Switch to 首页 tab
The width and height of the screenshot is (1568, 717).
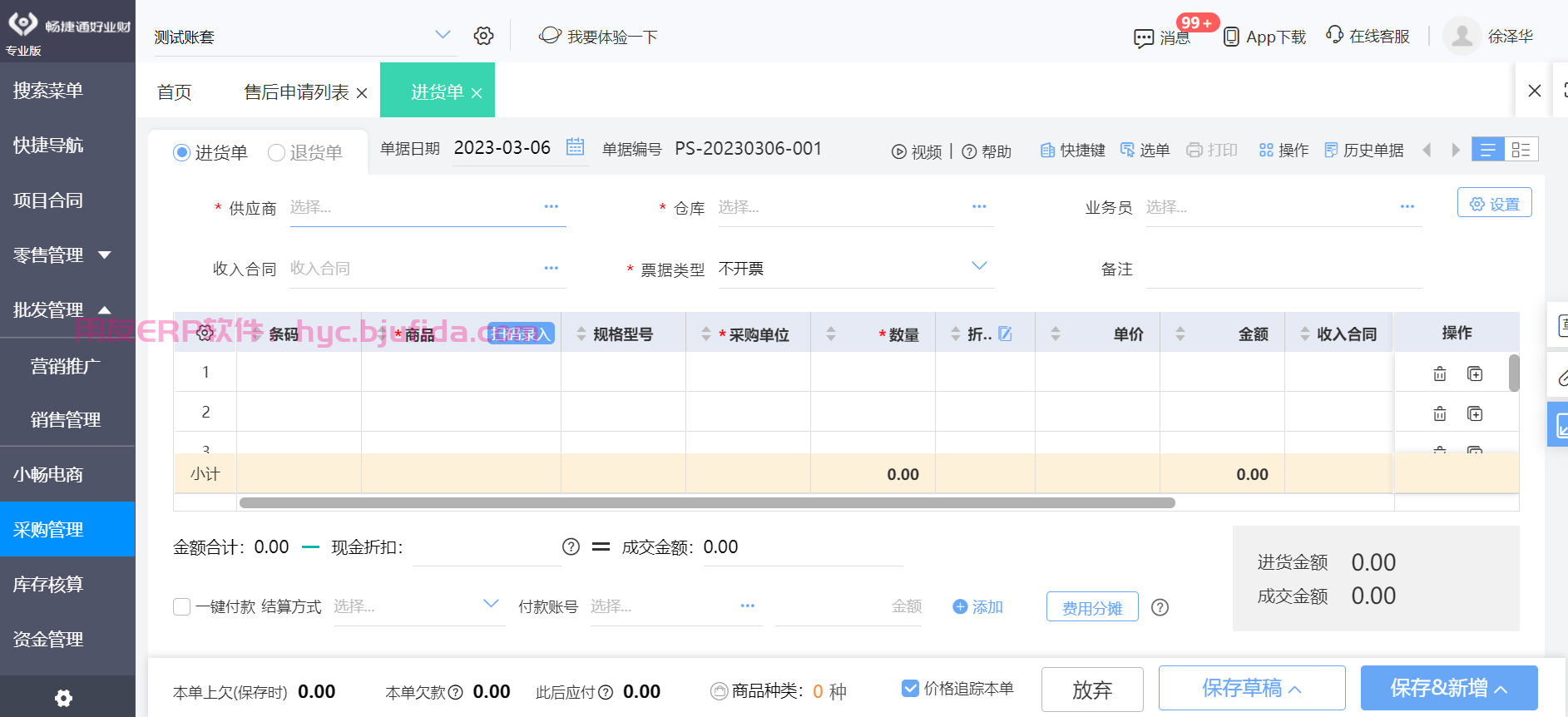(175, 92)
